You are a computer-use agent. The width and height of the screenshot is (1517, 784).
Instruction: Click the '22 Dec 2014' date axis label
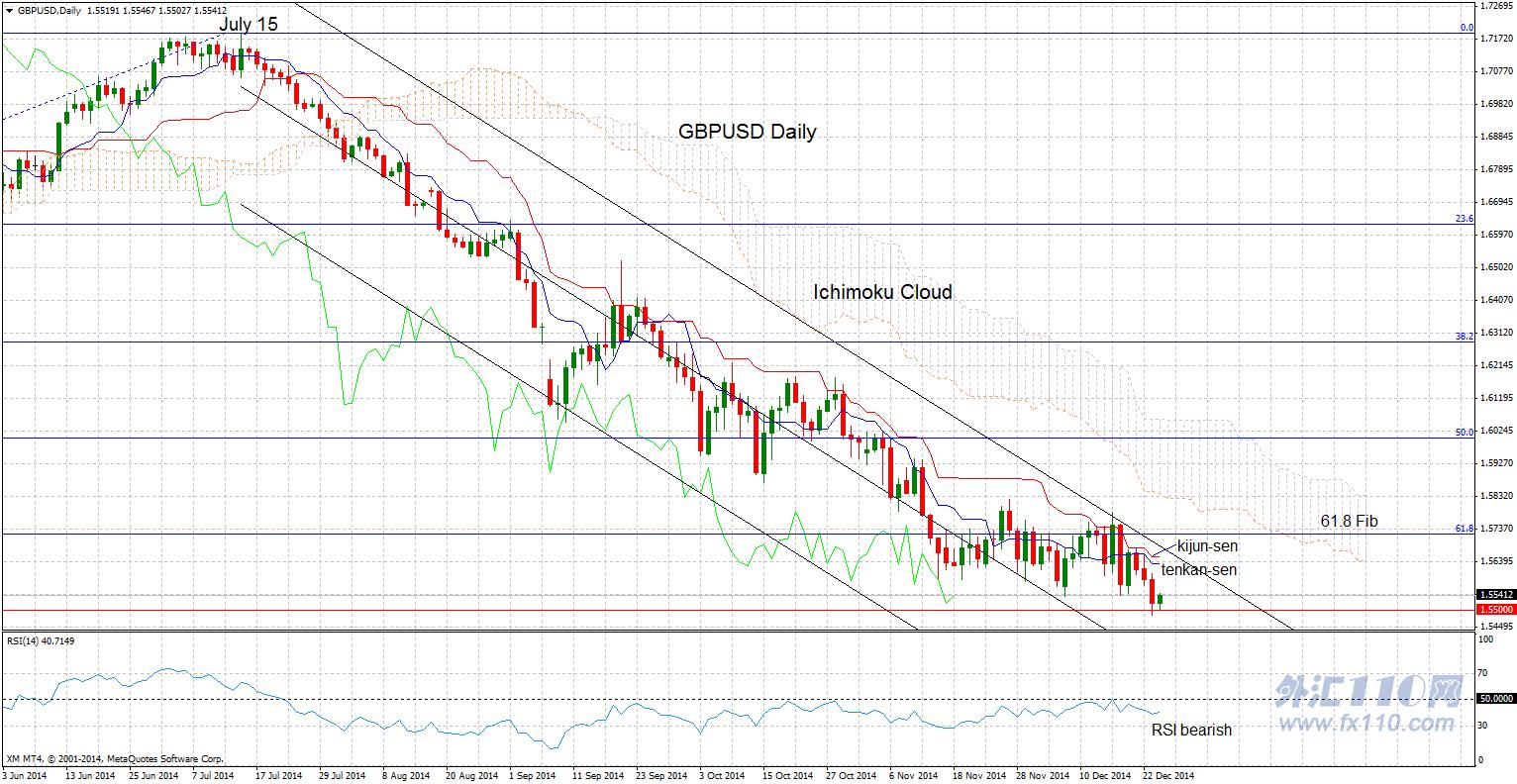[1168, 776]
